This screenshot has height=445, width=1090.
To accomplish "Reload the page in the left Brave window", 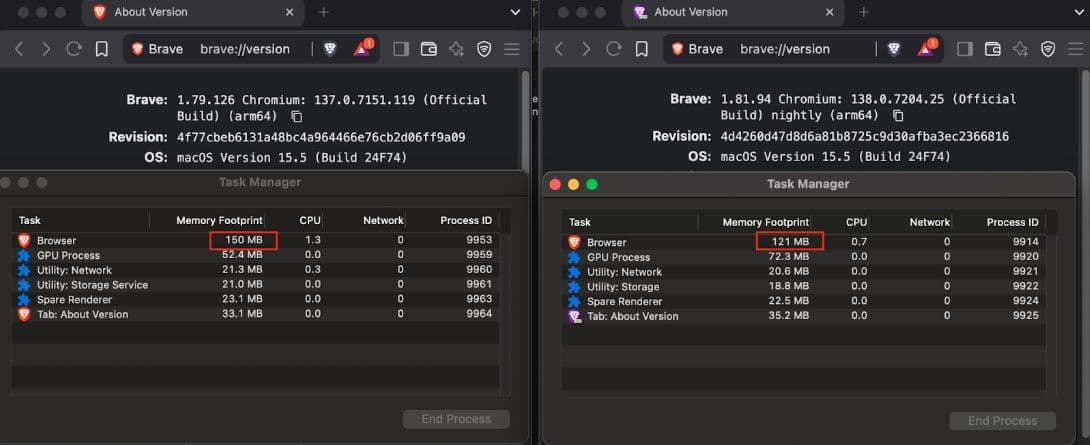I will click(x=74, y=49).
